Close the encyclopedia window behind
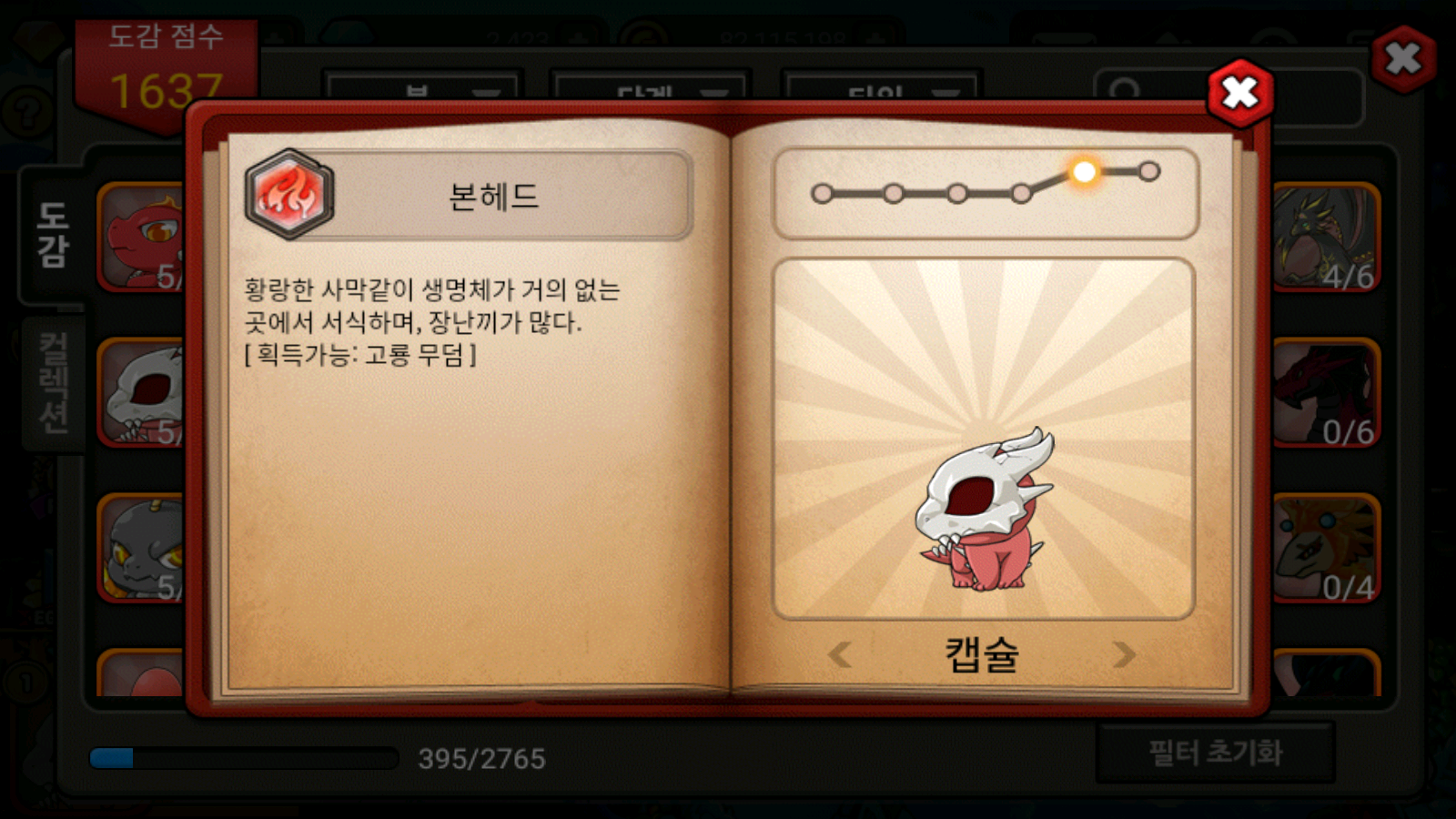The height and width of the screenshot is (819, 1456). [x=1403, y=59]
